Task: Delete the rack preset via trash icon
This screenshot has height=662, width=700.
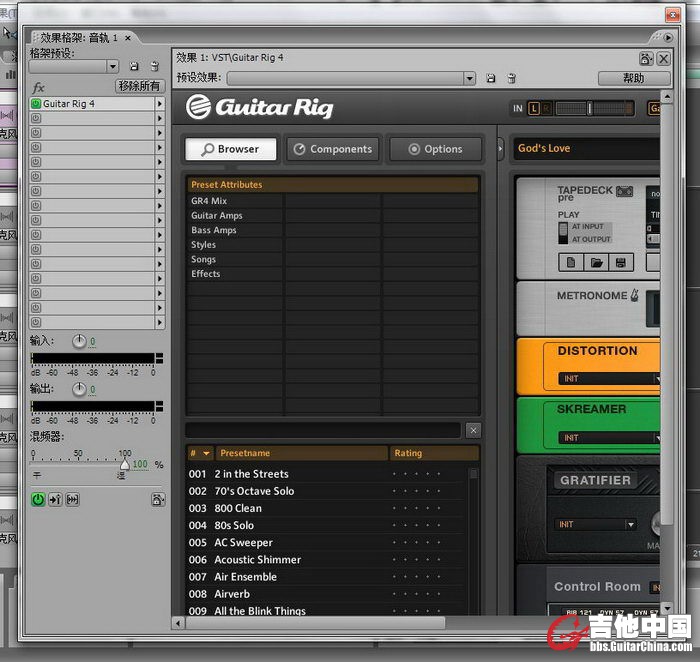Action: click(x=154, y=67)
